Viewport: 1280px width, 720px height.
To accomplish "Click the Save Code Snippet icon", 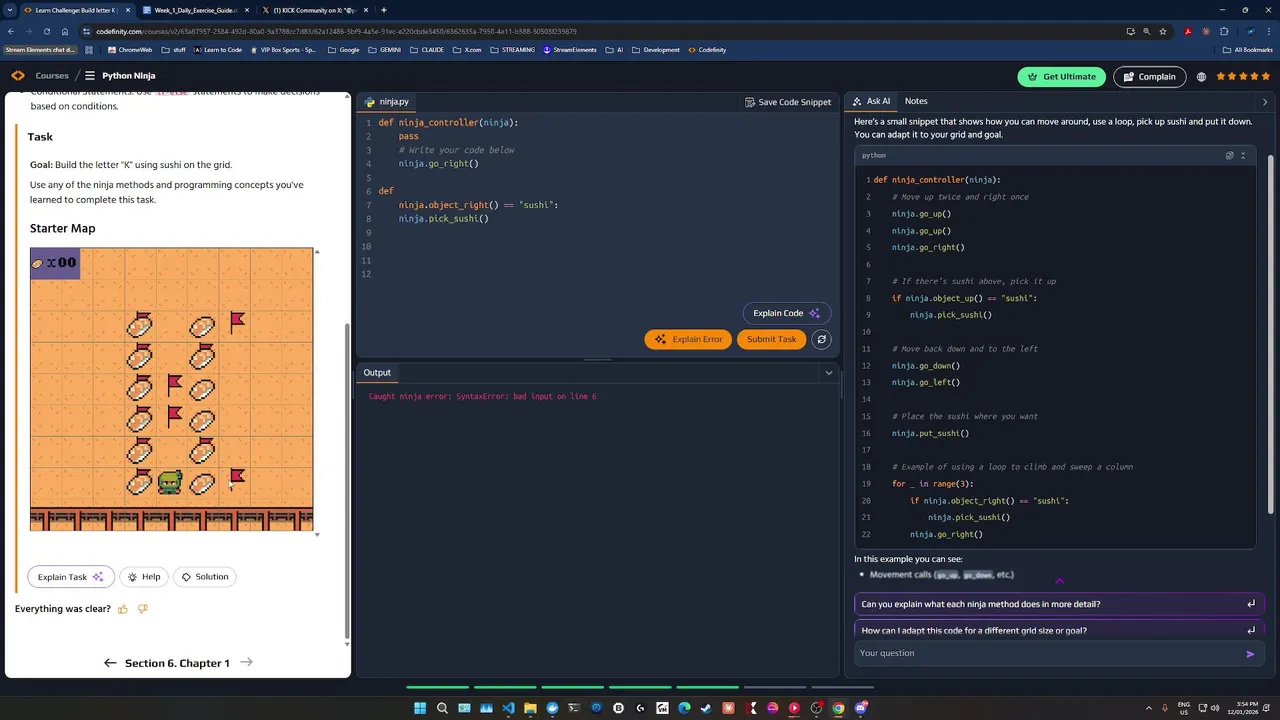I will click(x=750, y=102).
